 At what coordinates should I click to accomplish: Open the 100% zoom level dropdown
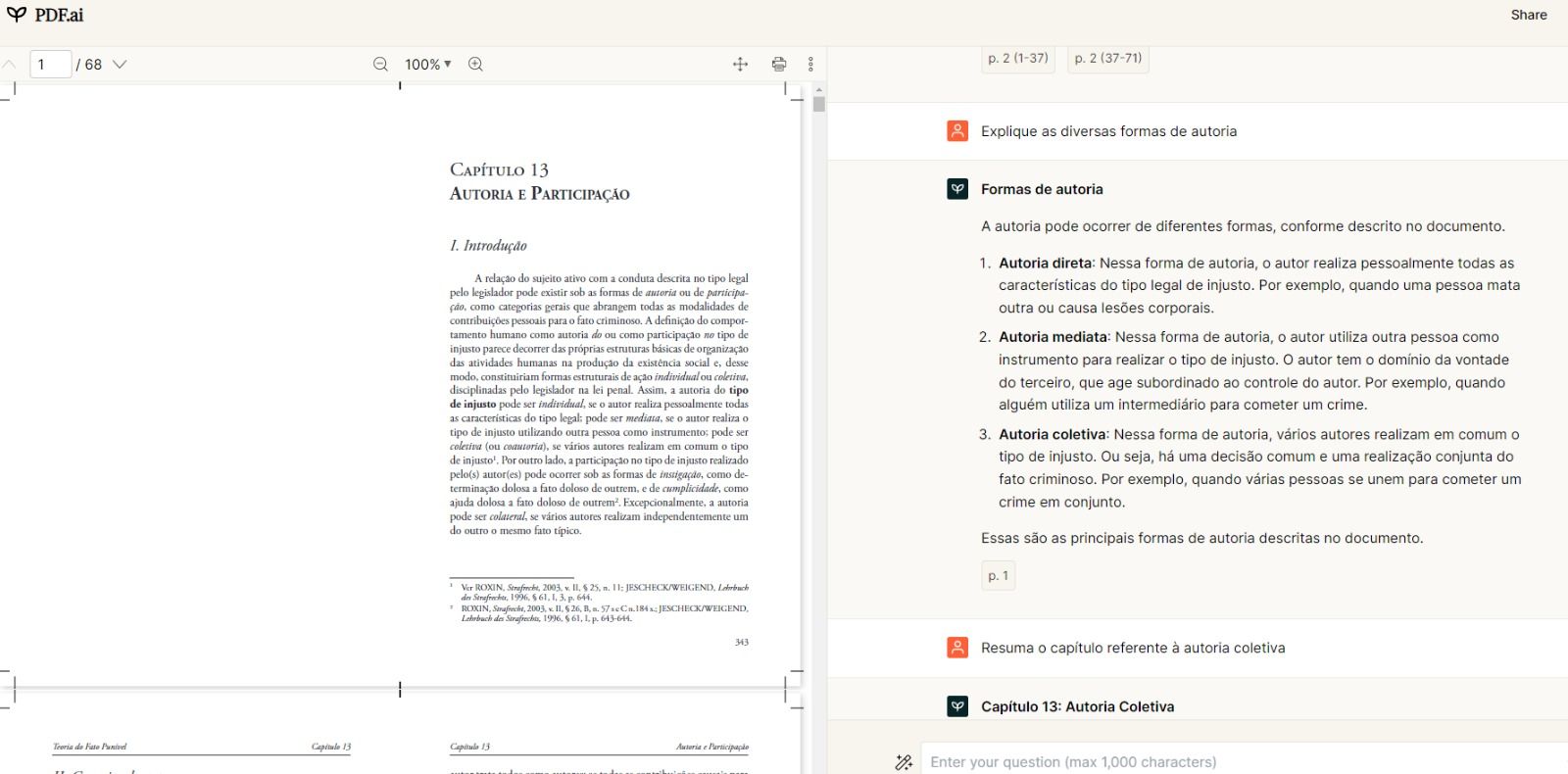click(428, 65)
